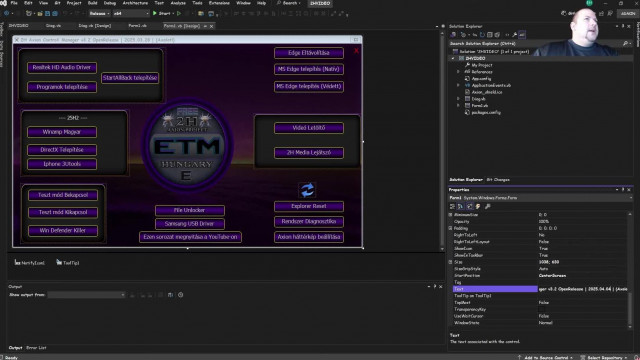The height and width of the screenshot is (360, 640).
Task: Switch to the Error List tab
Action: [x=36, y=348]
